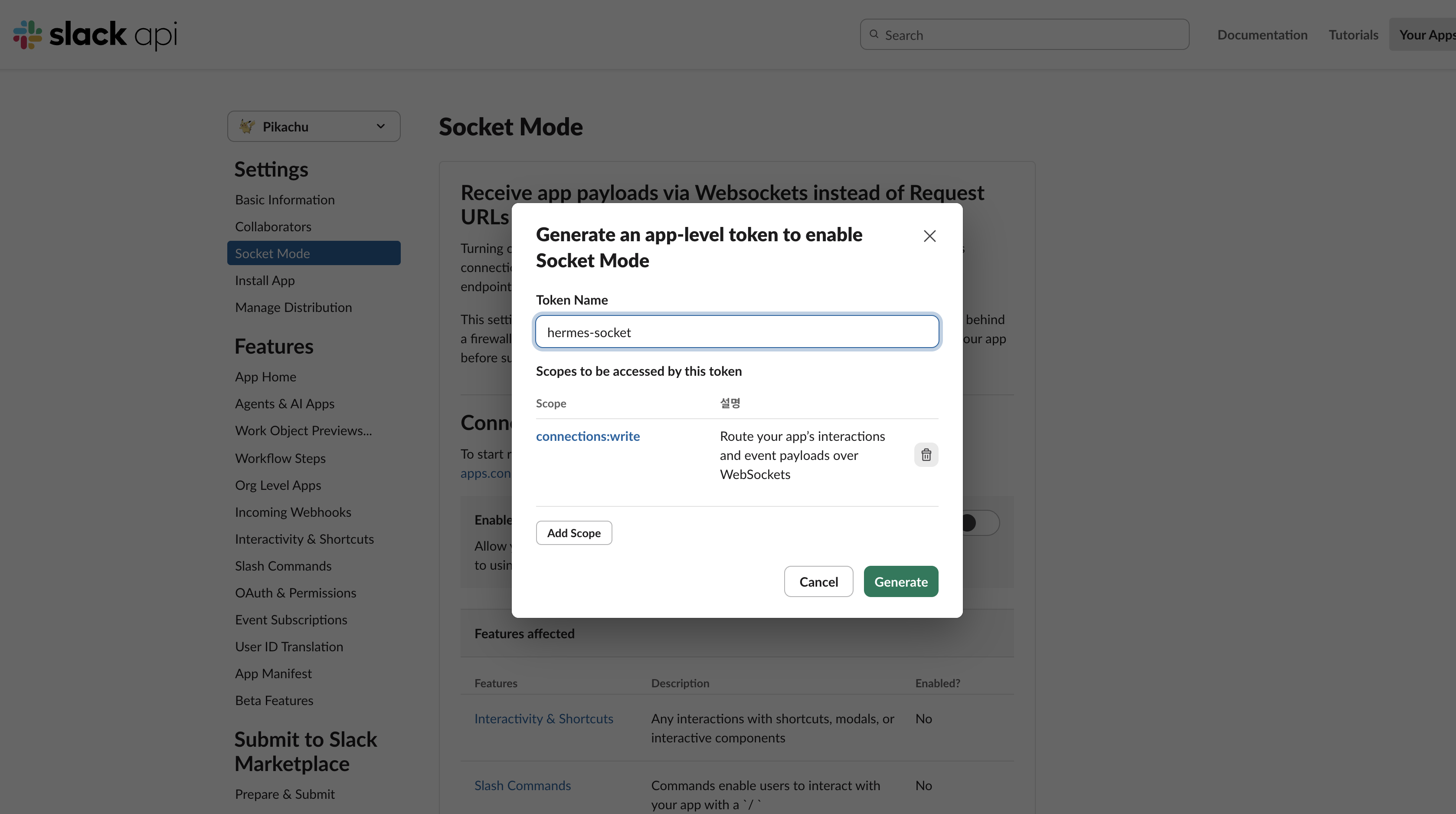The width and height of the screenshot is (1456, 814).
Task: Open the connections:write scope link
Action: [x=588, y=437]
